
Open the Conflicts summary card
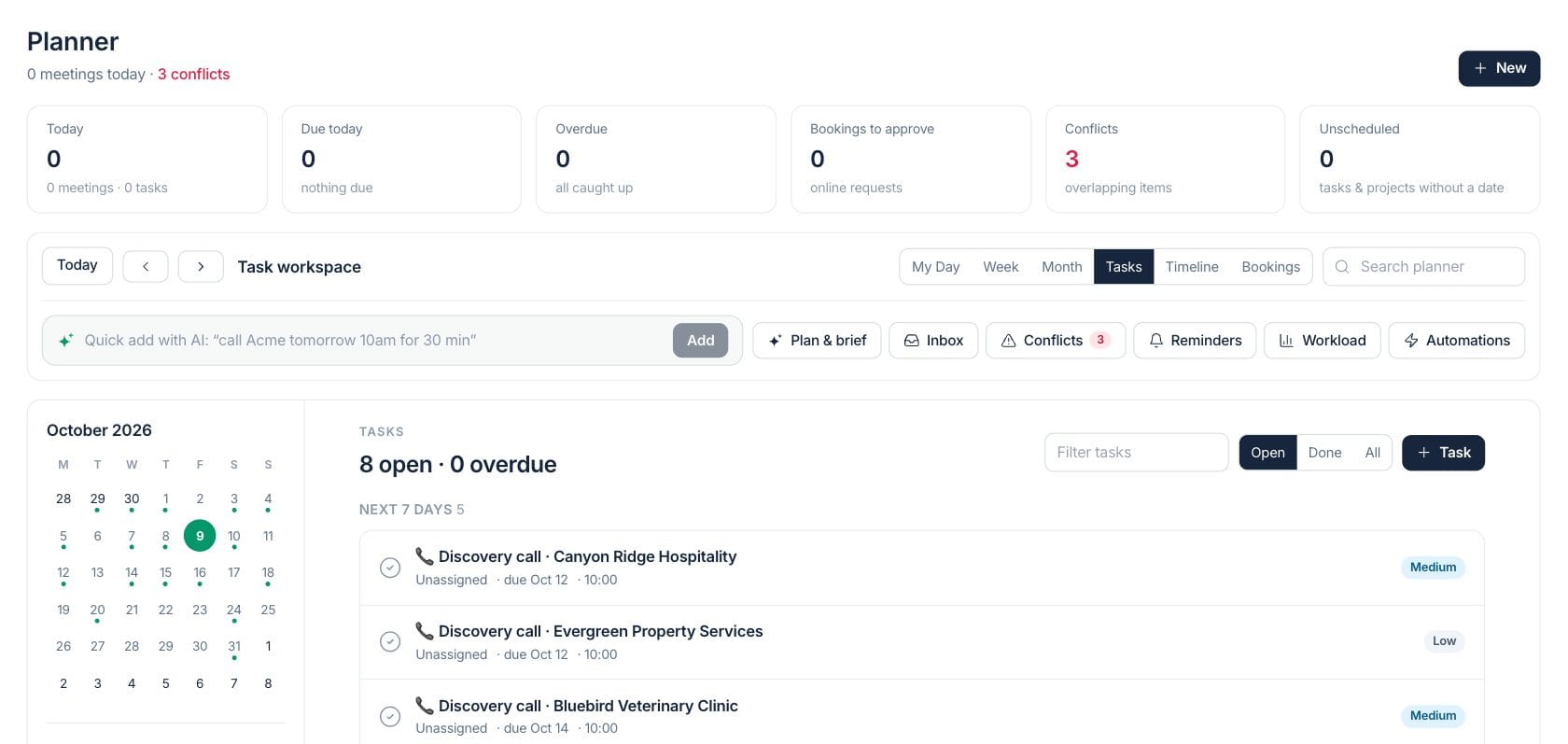1165,160
